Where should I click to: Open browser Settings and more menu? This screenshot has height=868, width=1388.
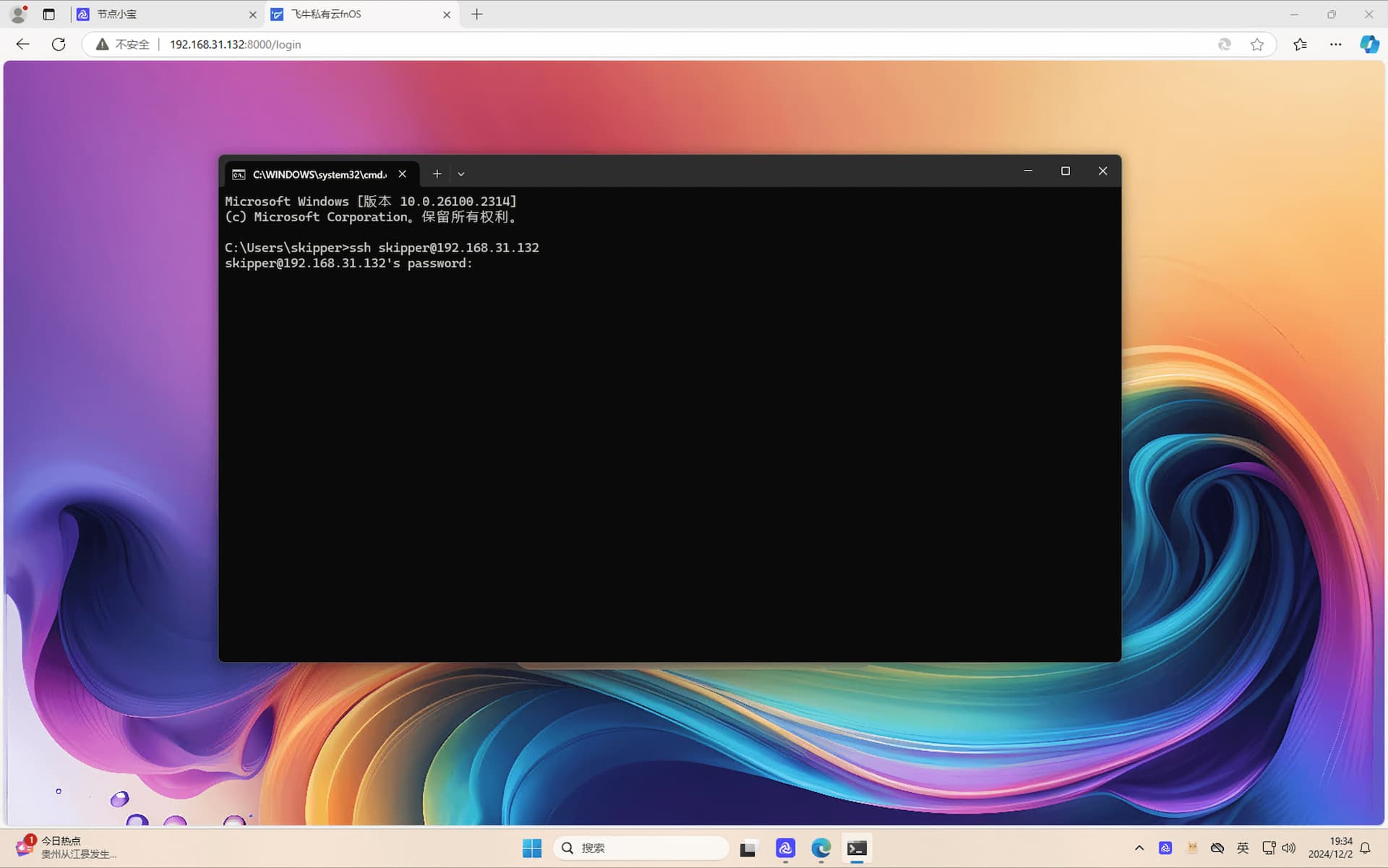1335,45
